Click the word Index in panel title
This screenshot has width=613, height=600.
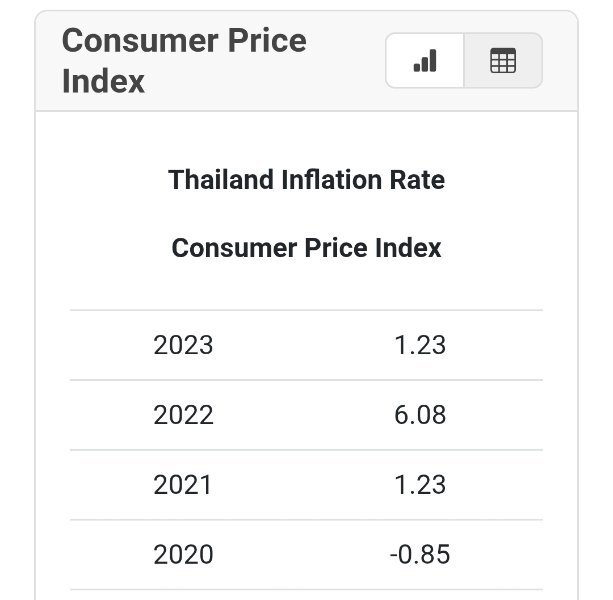tap(103, 81)
